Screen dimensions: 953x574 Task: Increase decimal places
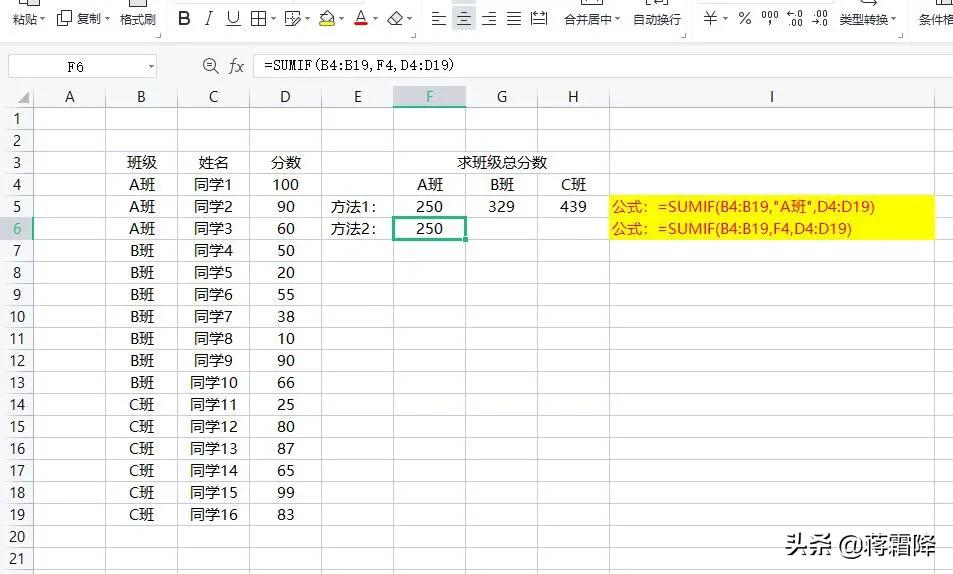coord(794,19)
